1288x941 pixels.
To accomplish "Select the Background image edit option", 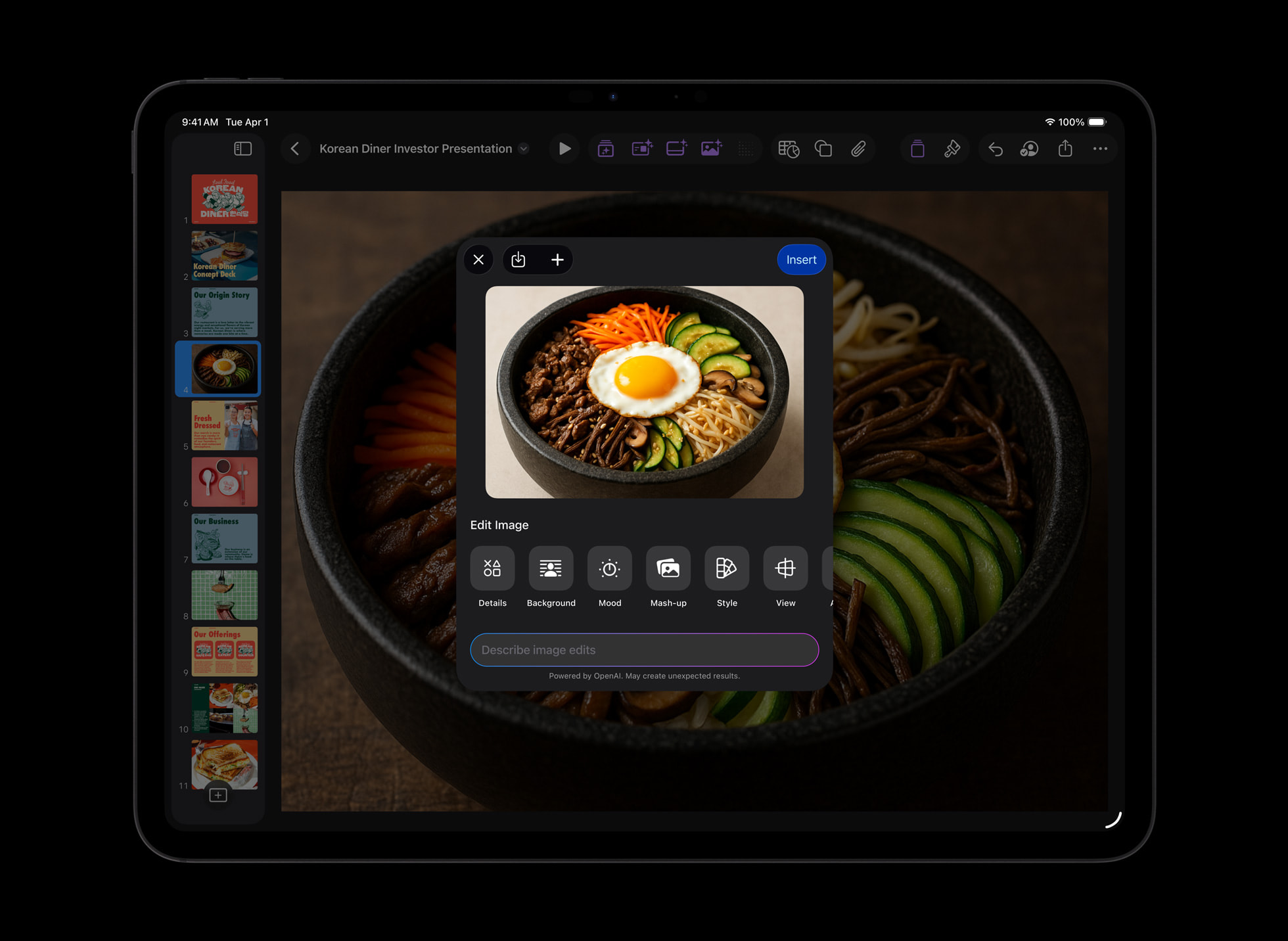I will click(x=551, y=568).
